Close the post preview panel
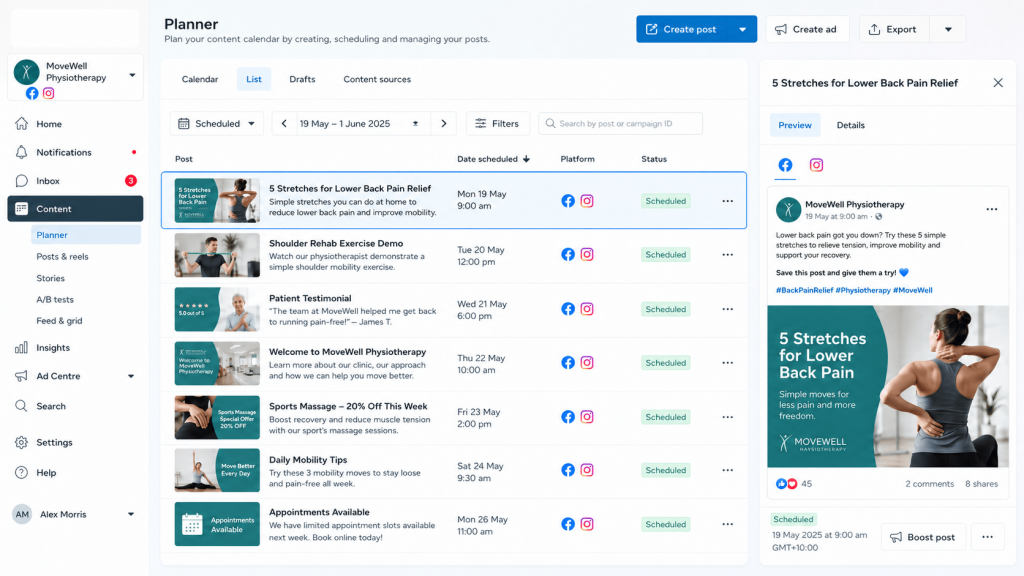Viewport: 1024px width, 576px height. click(998, 83)
